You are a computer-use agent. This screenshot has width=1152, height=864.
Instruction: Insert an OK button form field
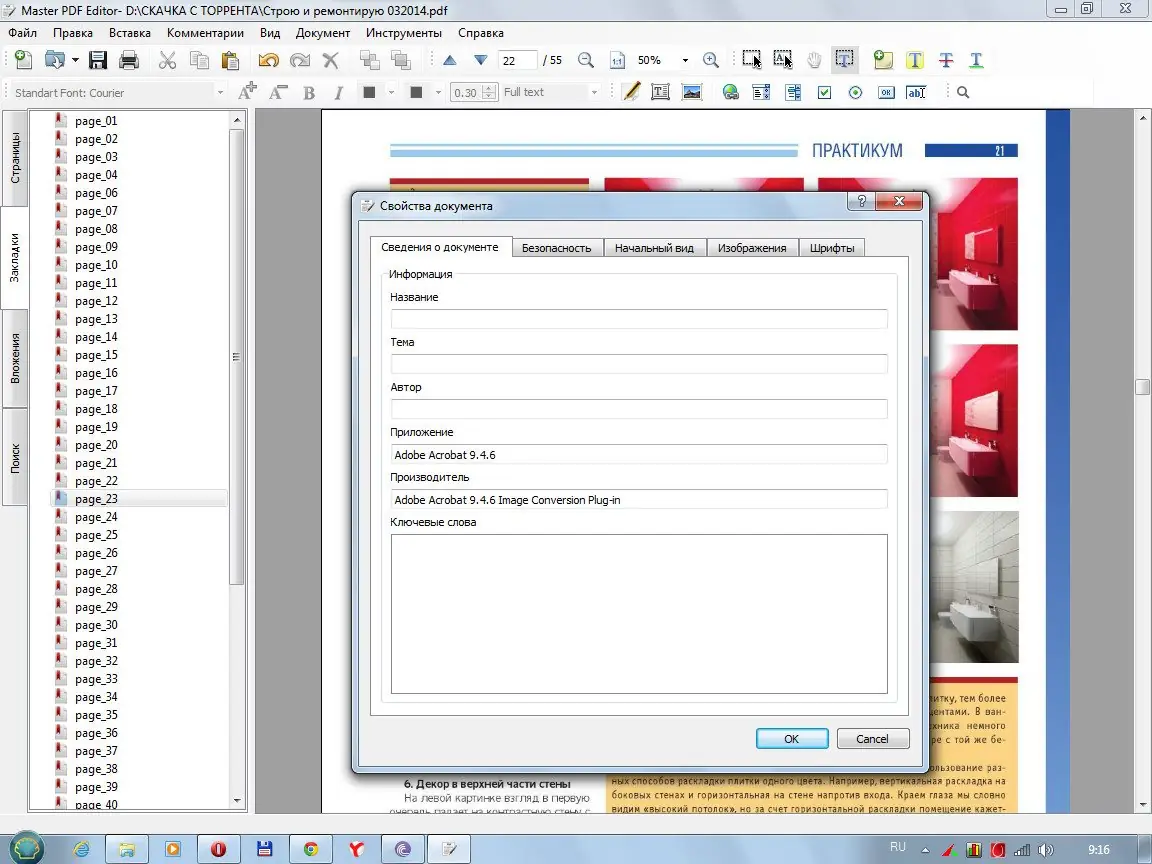[887, 93]
